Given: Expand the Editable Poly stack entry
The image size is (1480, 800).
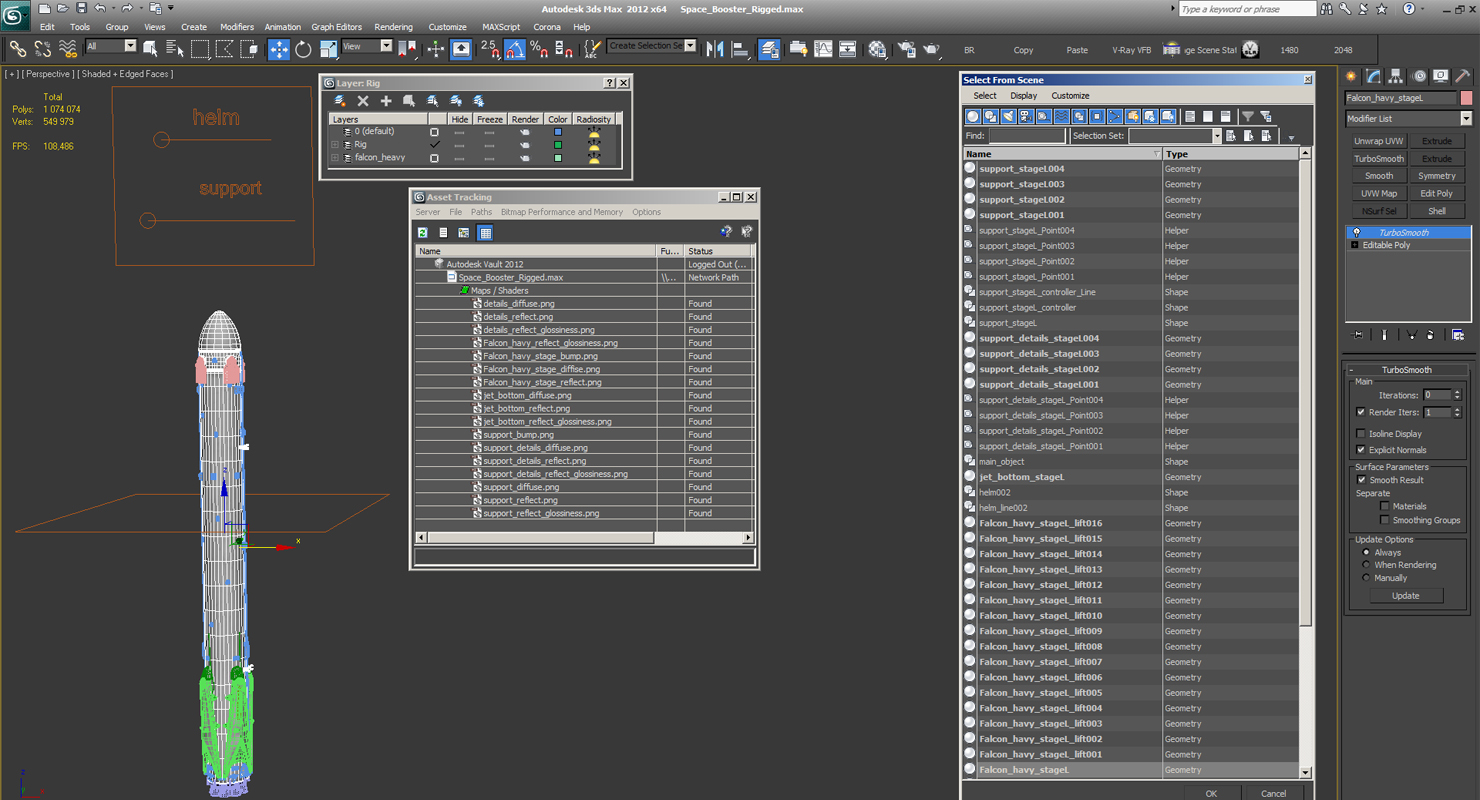Looking at the screenshot, I should (x=1355, y=245).
